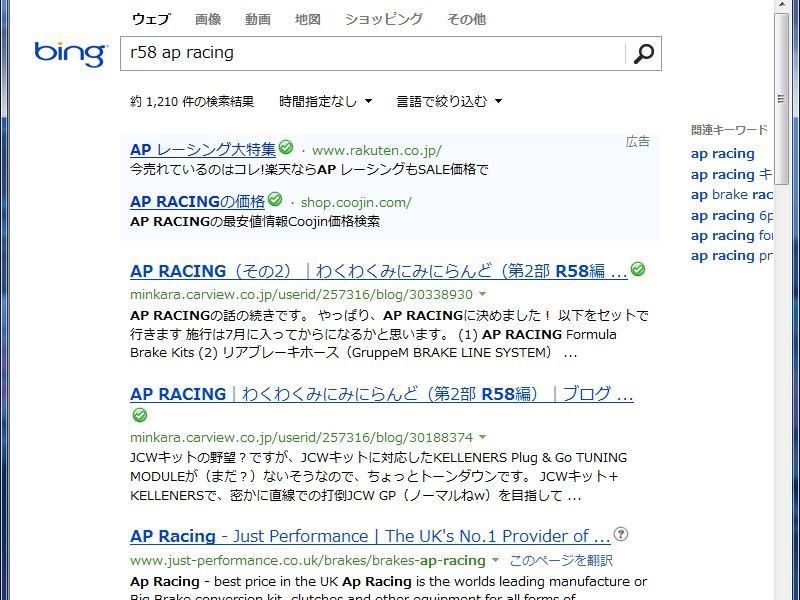
Task: Click related keyword 'ap racing fo'
Action: (x=732, y=236)
